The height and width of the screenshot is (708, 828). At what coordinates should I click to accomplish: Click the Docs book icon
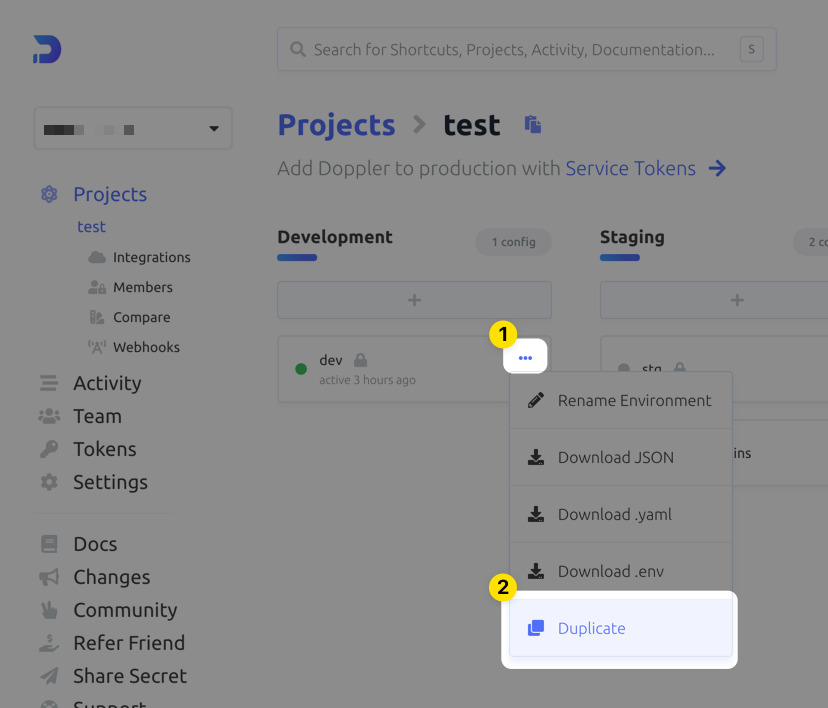tap(49, 544)
